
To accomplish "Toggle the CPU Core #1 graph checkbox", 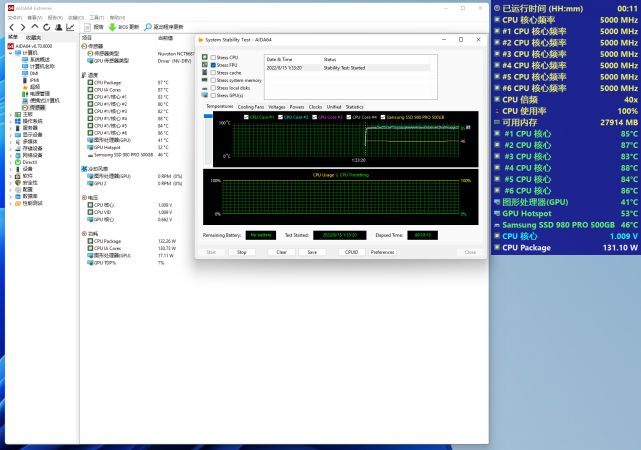I will [x=248, y=117].
